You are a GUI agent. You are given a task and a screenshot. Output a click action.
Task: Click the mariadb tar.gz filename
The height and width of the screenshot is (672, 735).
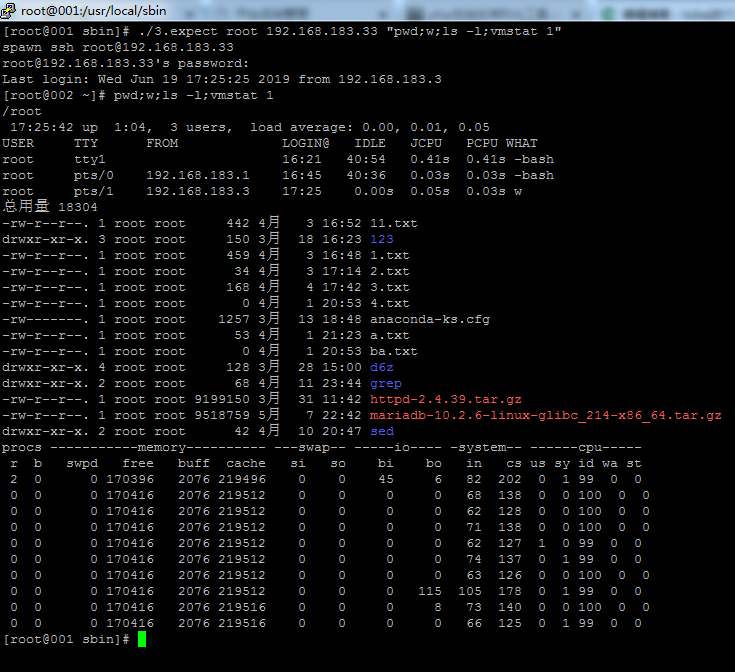coord(546,415)
